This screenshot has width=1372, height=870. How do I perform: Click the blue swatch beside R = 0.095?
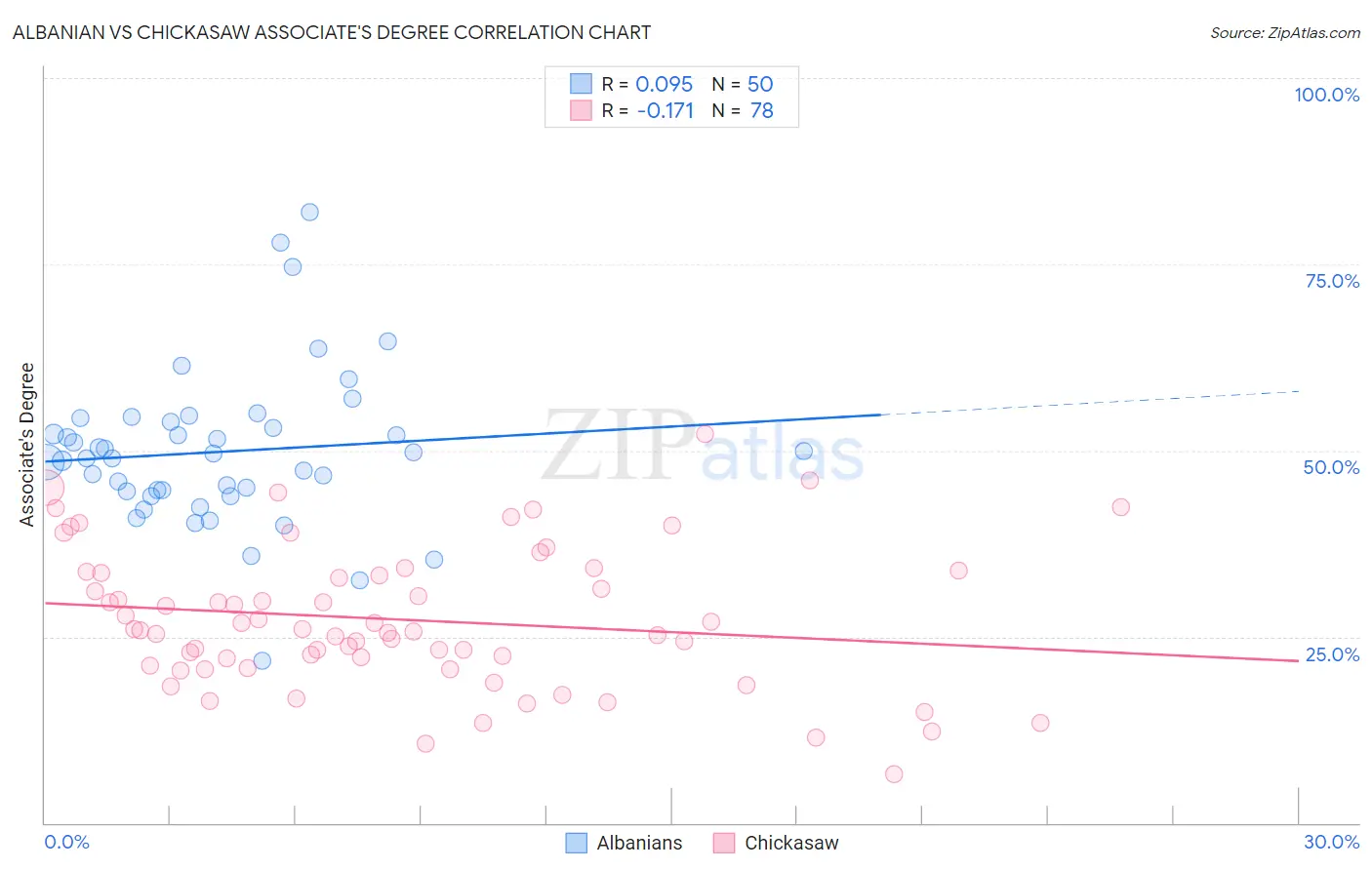(582, 84)
